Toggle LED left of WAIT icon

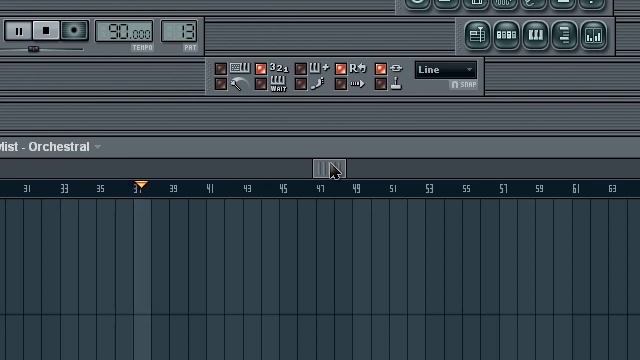point(260,84)
